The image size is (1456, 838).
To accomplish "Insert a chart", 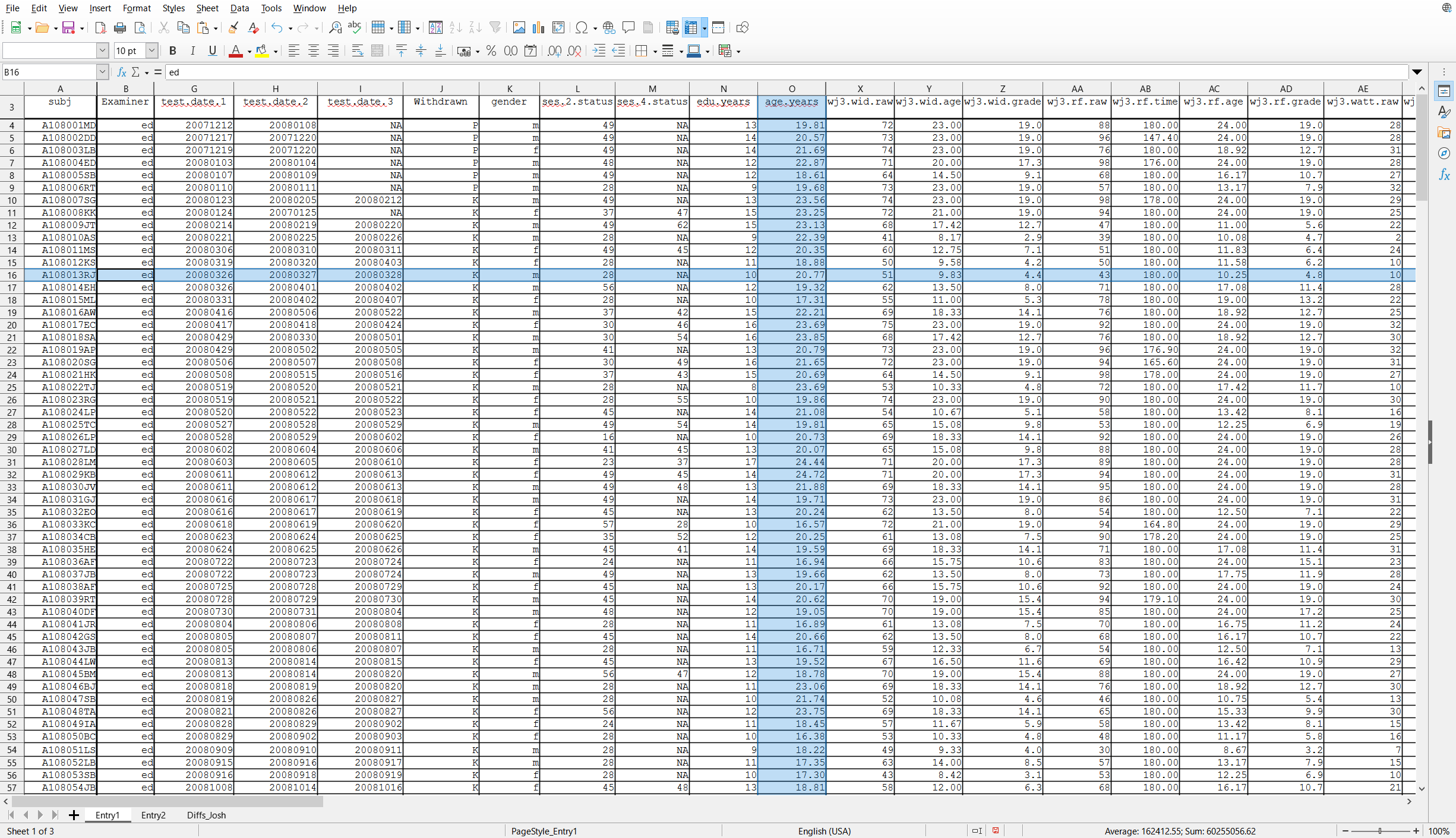I will [x=538, y=27].
